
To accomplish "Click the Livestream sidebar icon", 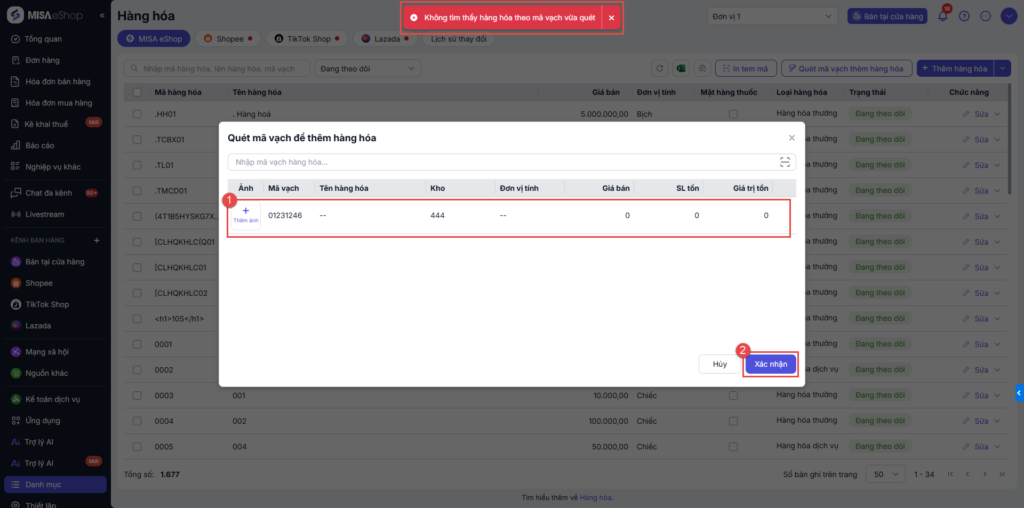I will point(16,214).
